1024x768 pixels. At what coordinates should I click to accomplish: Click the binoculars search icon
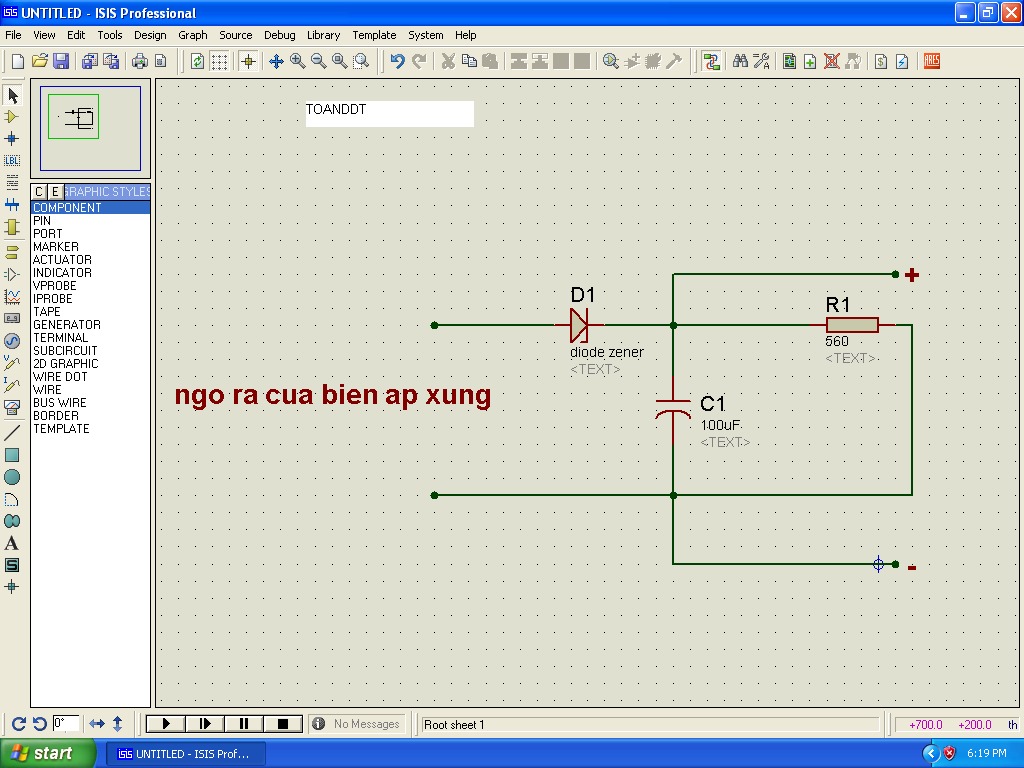click(x=740, y=62)
